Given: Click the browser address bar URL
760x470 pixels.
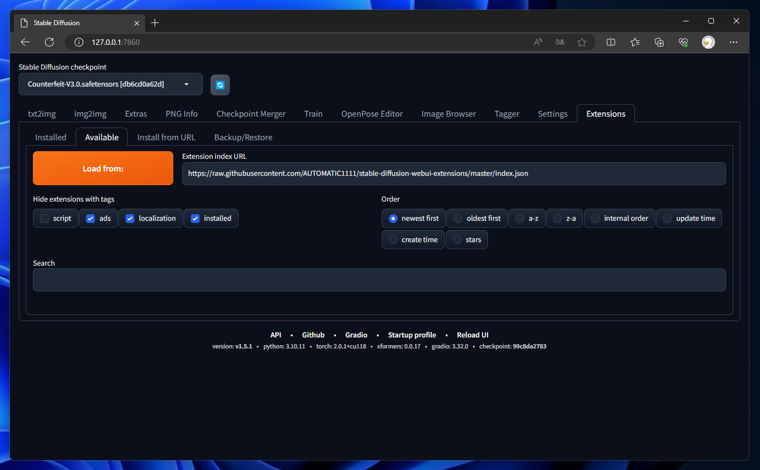Looking at the screenshot, I should 115,42.
